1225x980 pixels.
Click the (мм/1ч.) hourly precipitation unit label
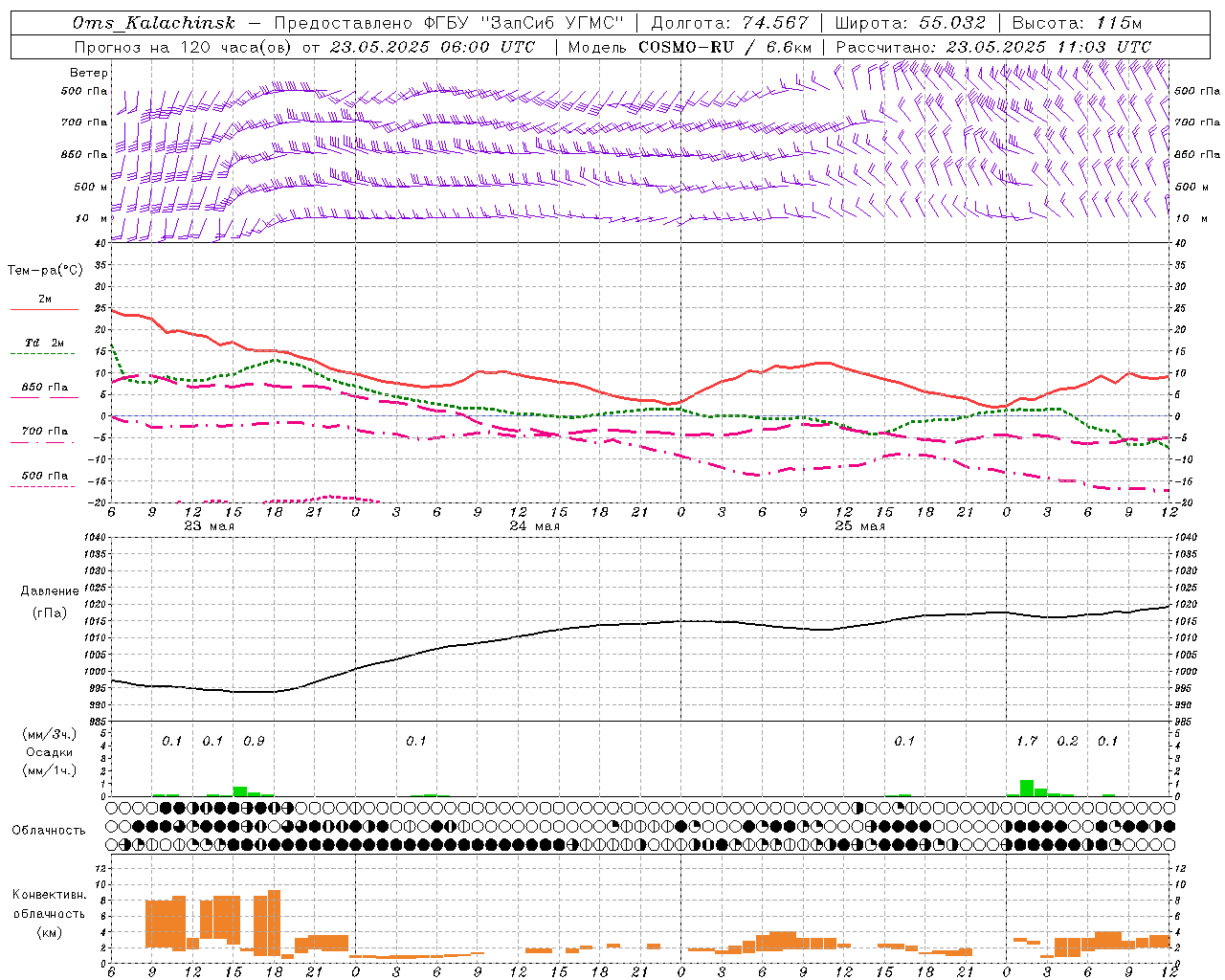49,769
